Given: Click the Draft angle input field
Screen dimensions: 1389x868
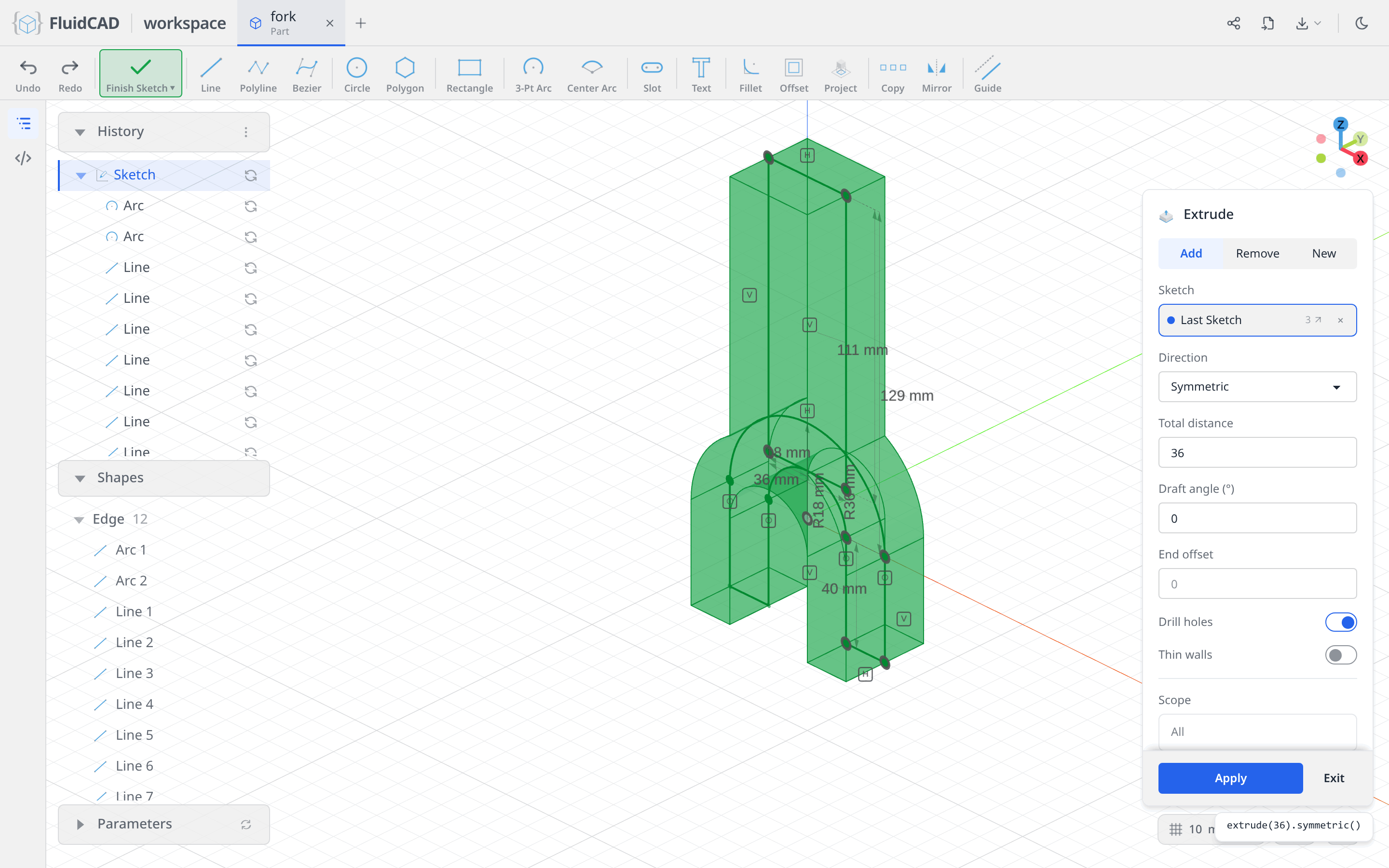Looking at the screenshot, I should click(x=1257, y=518).
